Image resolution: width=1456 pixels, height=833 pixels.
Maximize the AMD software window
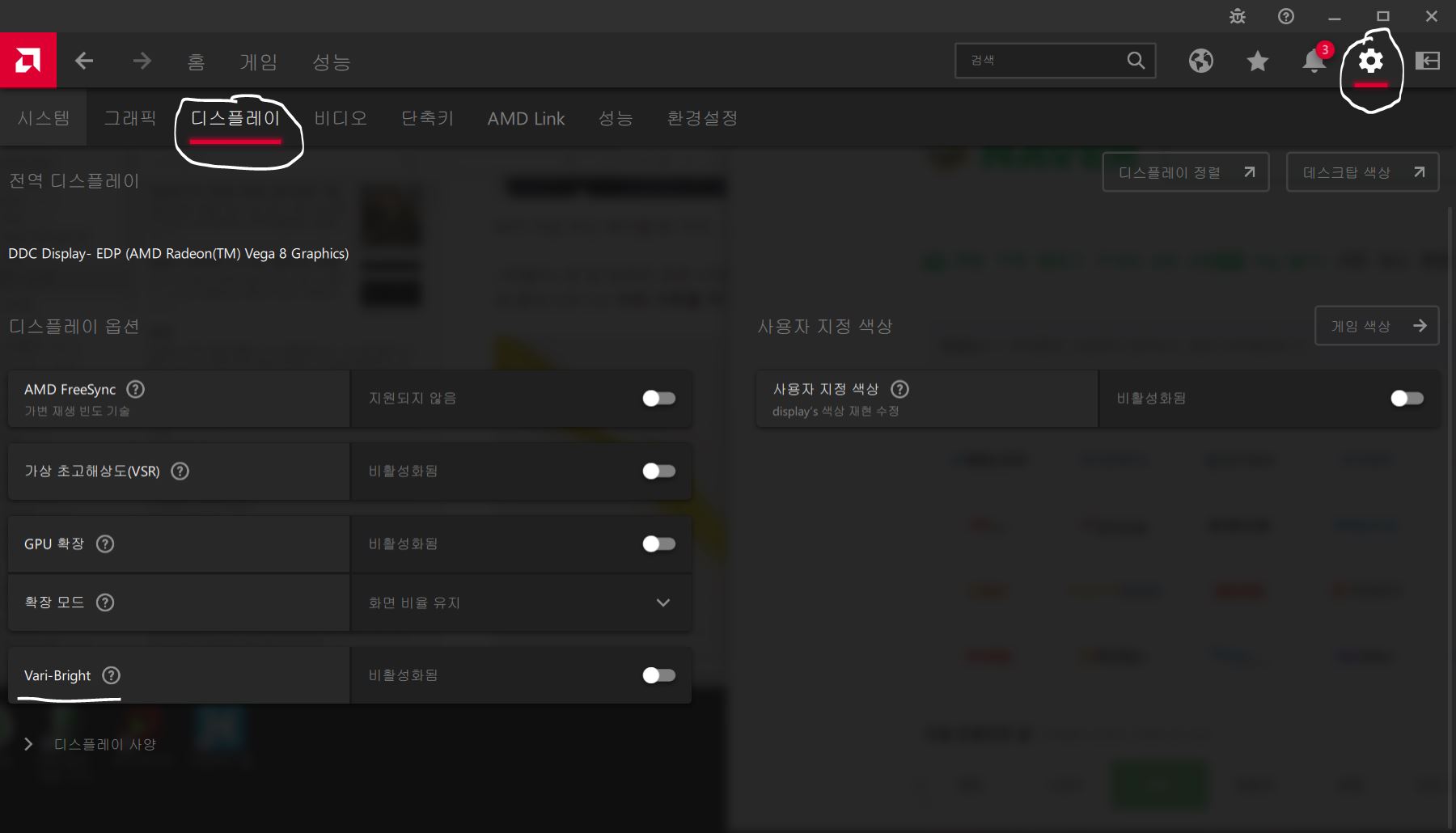click(x=1383, y=16)
